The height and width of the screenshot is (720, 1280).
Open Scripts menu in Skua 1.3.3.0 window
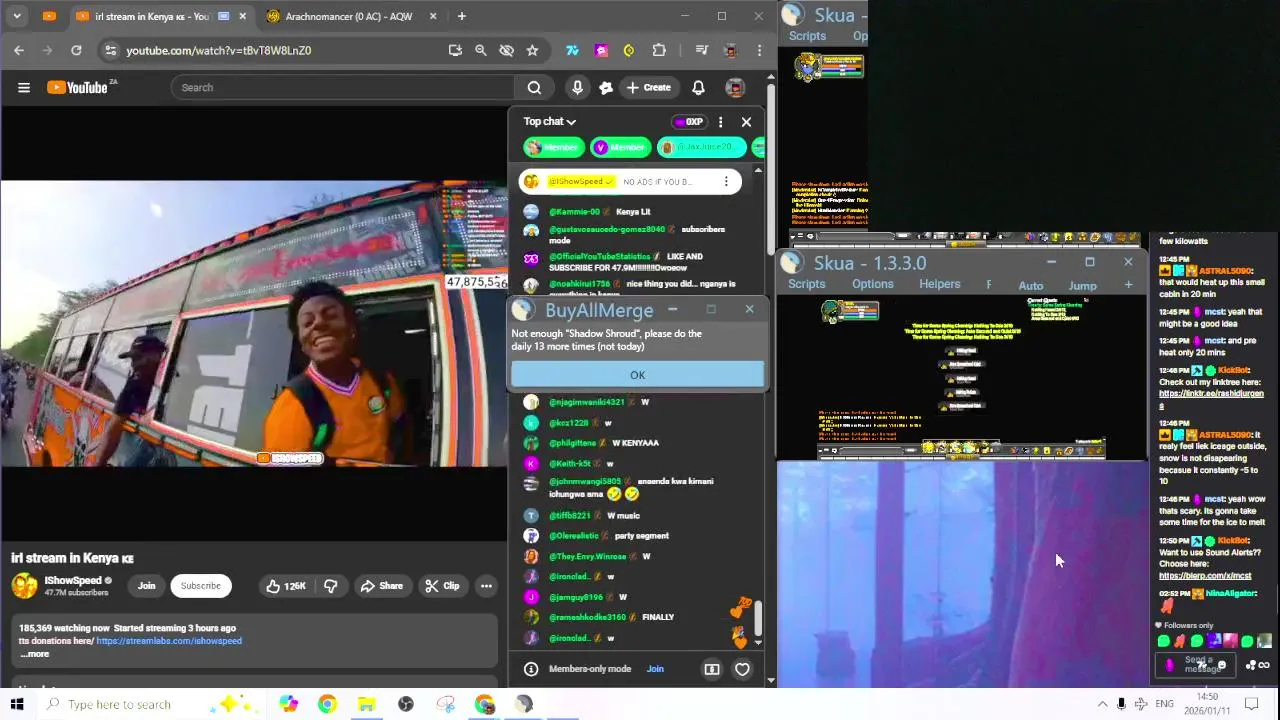tap(806, 284)
